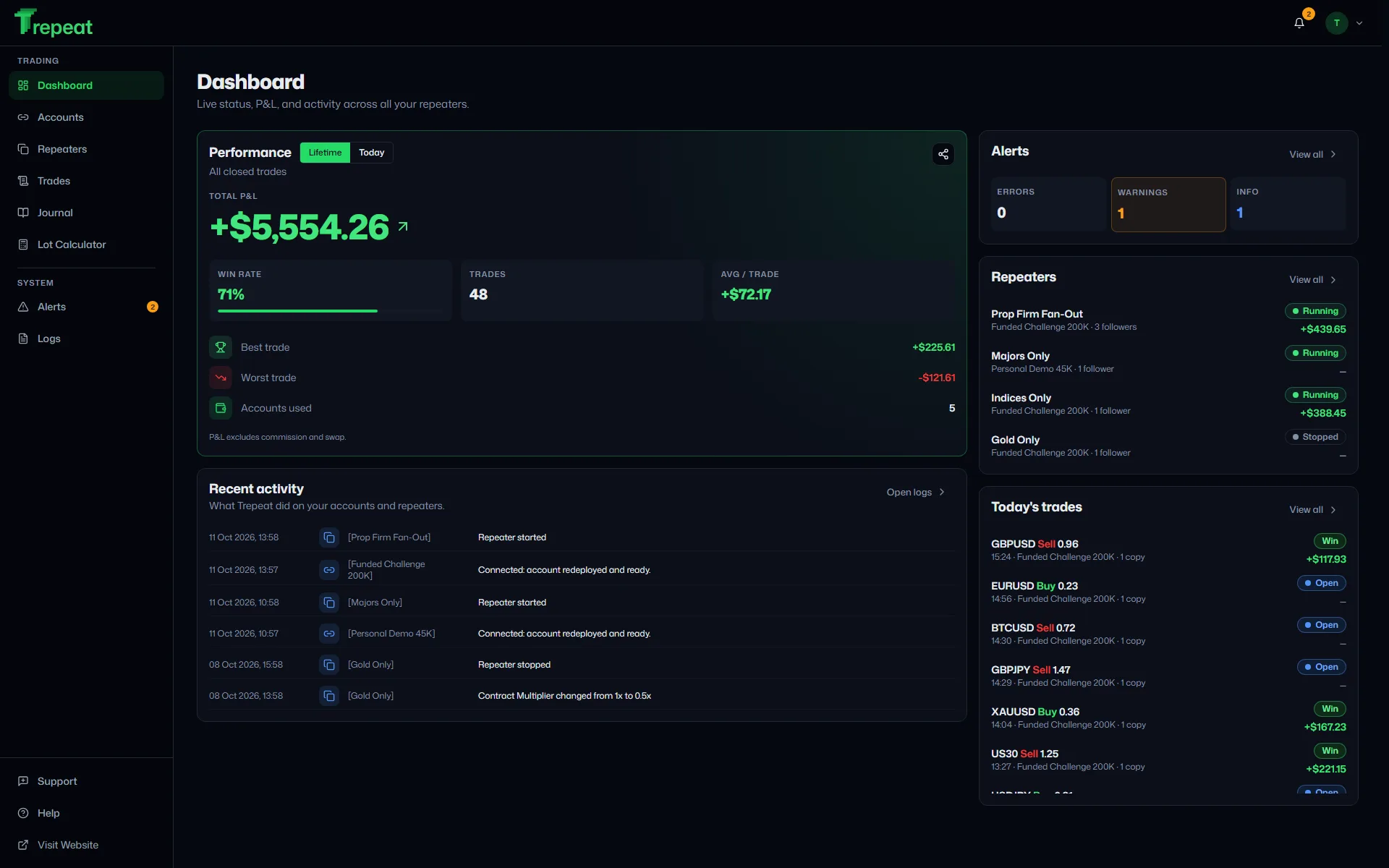Click link icon on Personal Demo 45K row
This screenshot has width=1389, height=868.
tap(329, 634)
